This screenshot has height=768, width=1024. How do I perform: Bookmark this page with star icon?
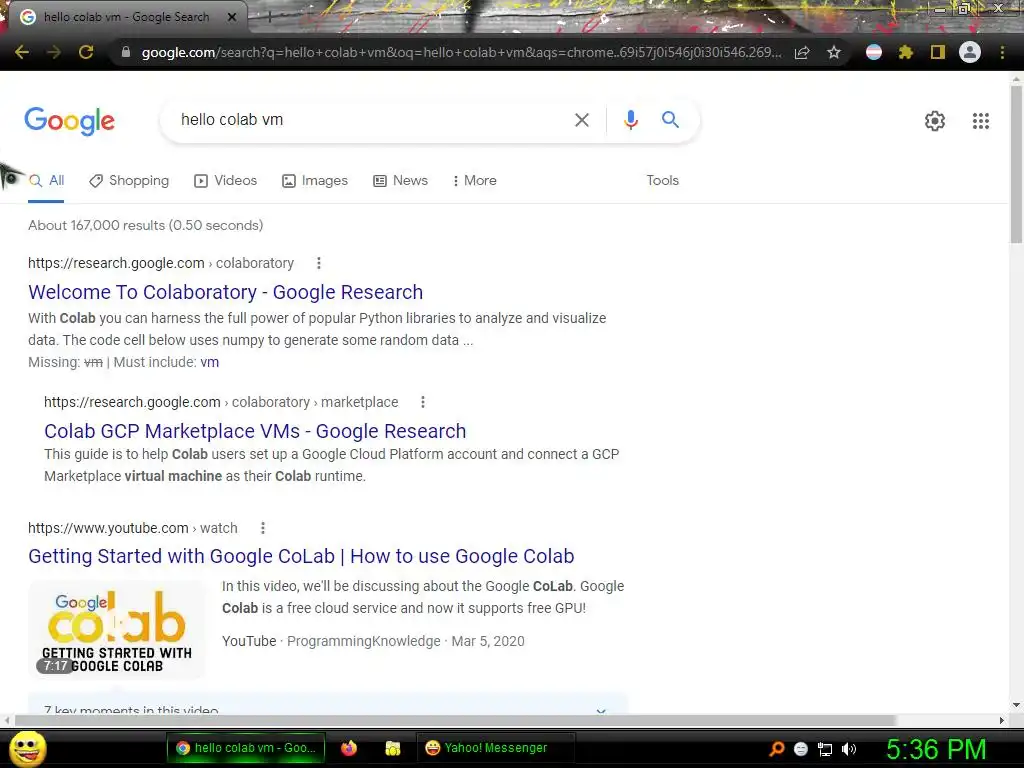[x=833, y=52]
